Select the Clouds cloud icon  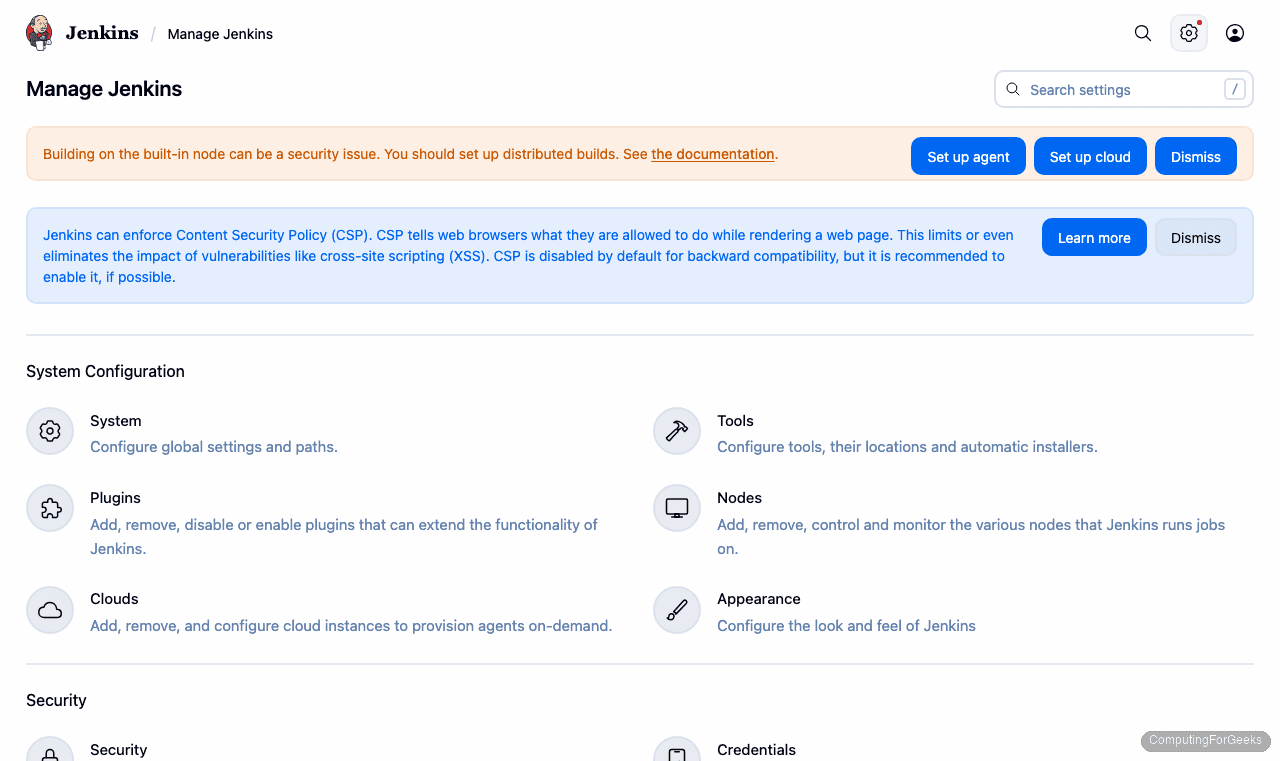(x=50, y=610)
